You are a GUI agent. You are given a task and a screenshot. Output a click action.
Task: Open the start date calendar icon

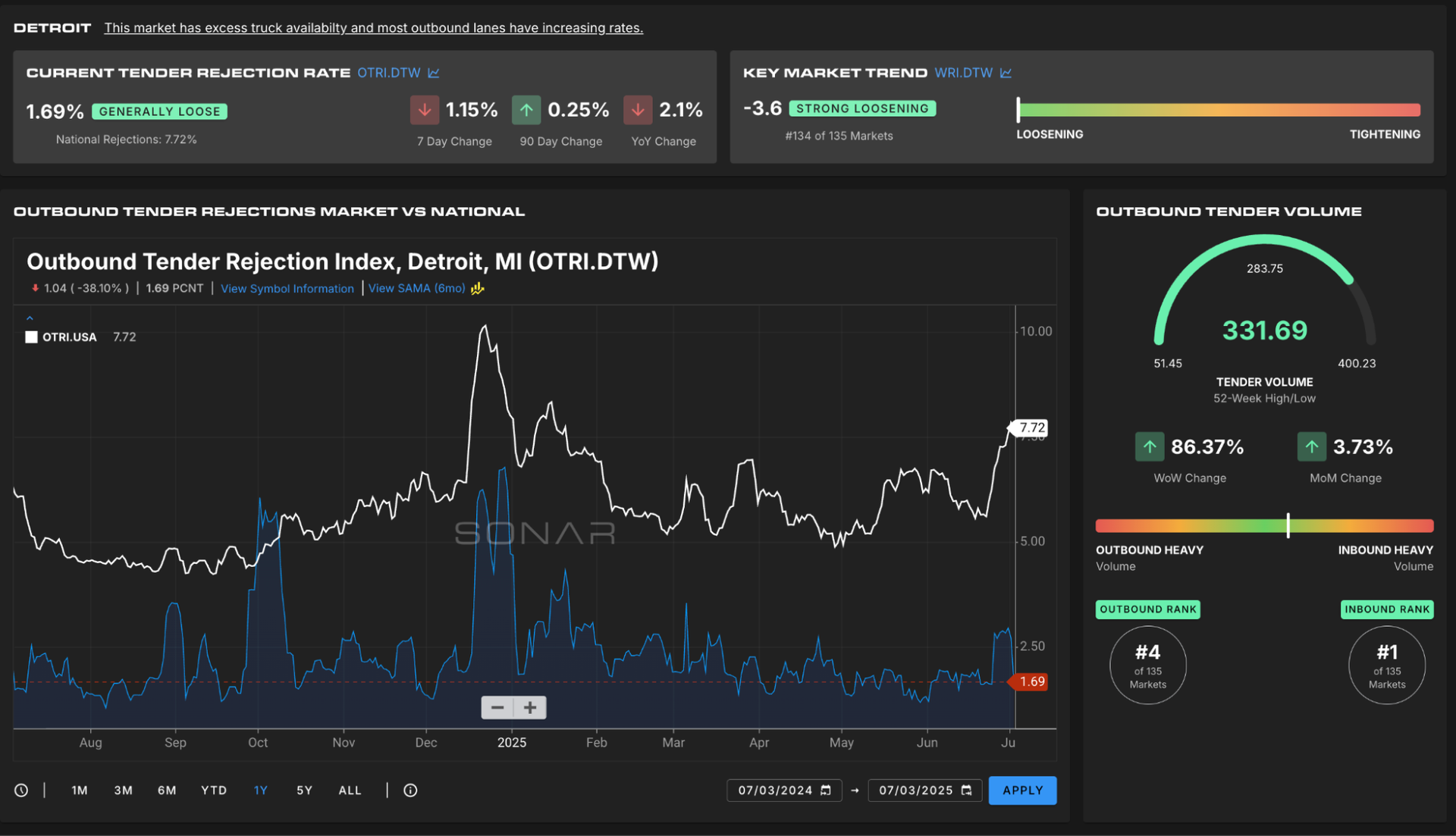click(x=826, y=791)
